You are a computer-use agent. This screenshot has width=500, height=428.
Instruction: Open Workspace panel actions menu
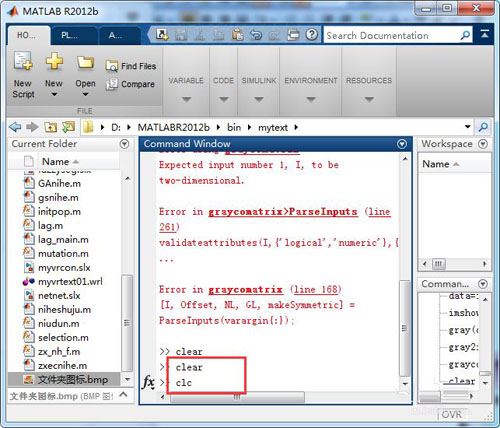(483, 144)
